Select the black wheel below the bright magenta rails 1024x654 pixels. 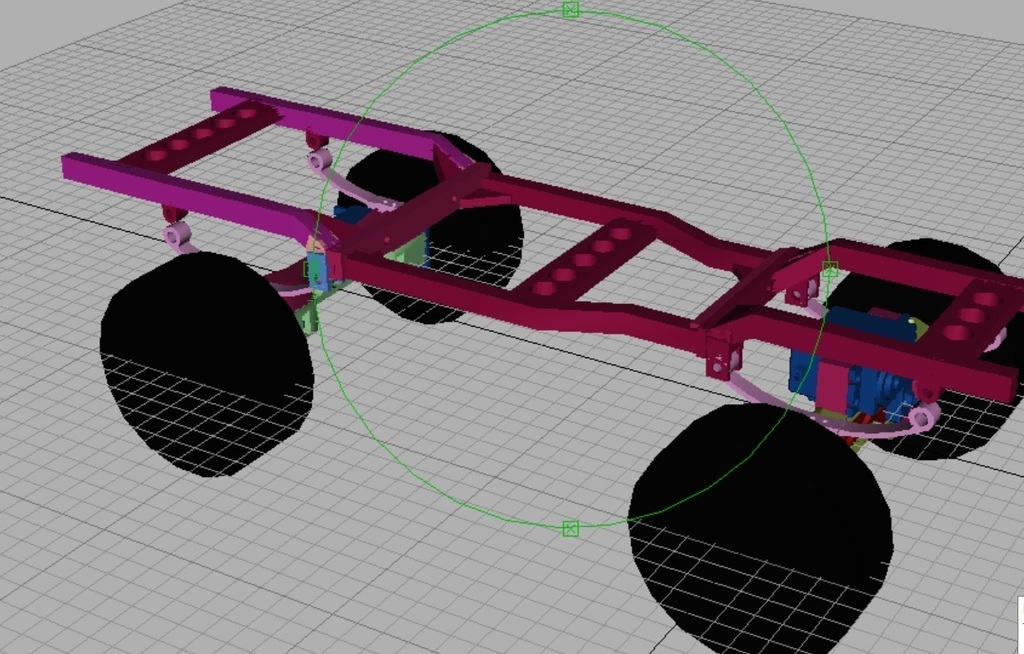point(206,363)
